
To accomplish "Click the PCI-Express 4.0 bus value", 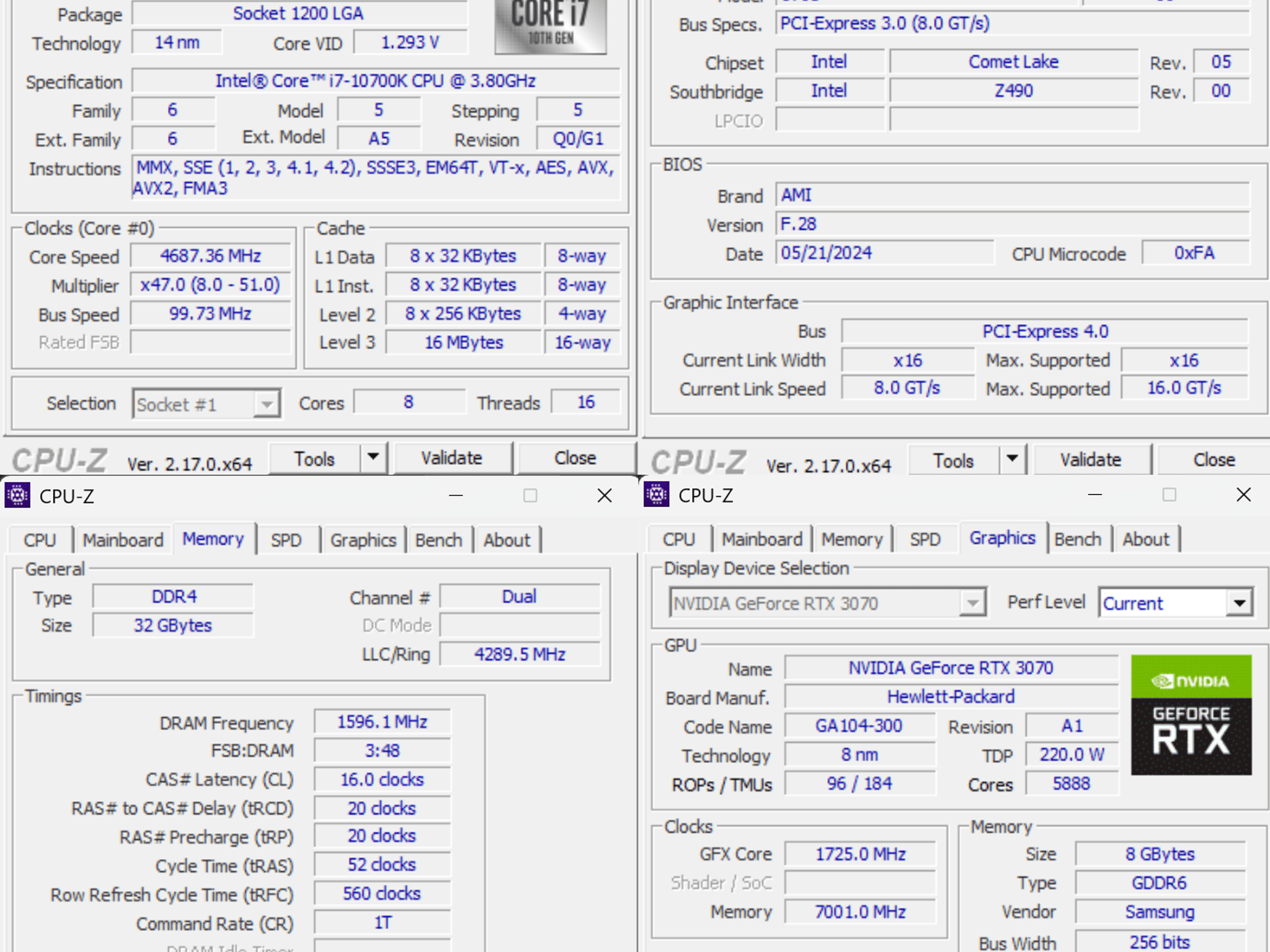I will (1045, 332).
